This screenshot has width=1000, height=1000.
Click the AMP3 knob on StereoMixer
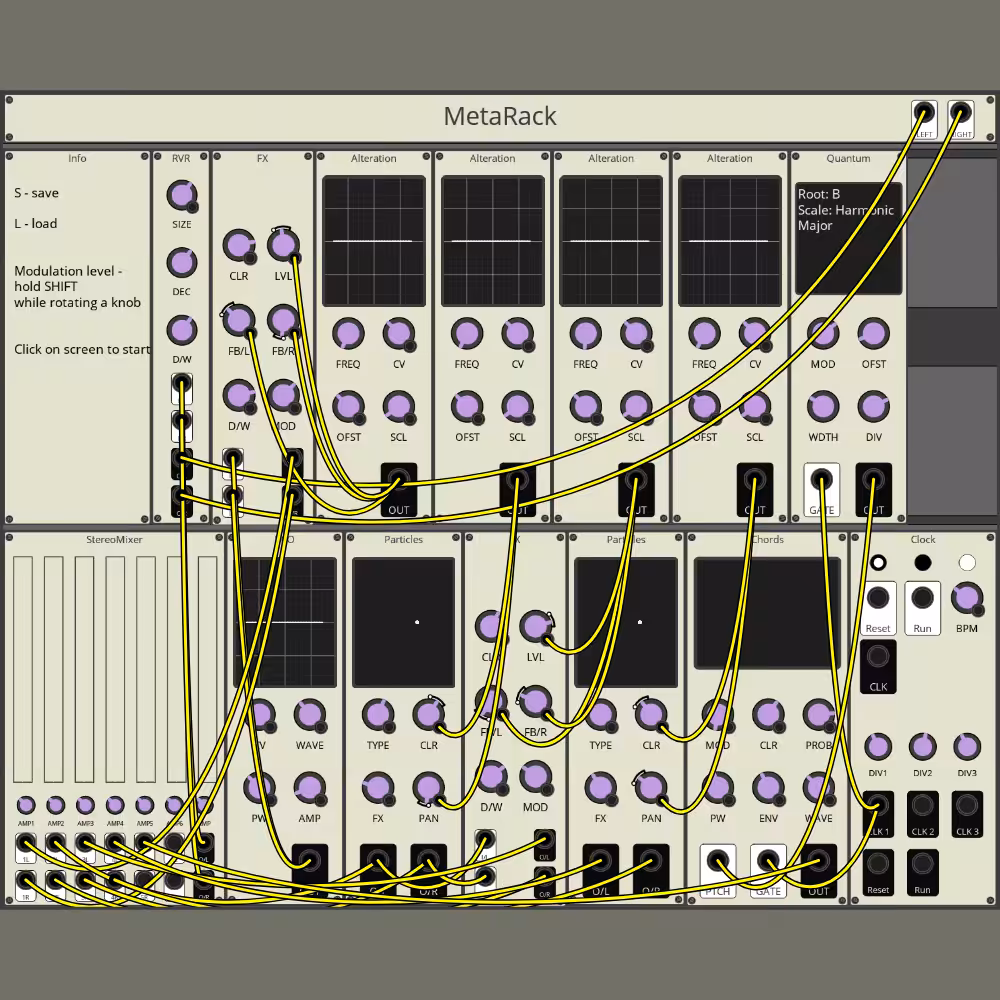pos(85,805)
